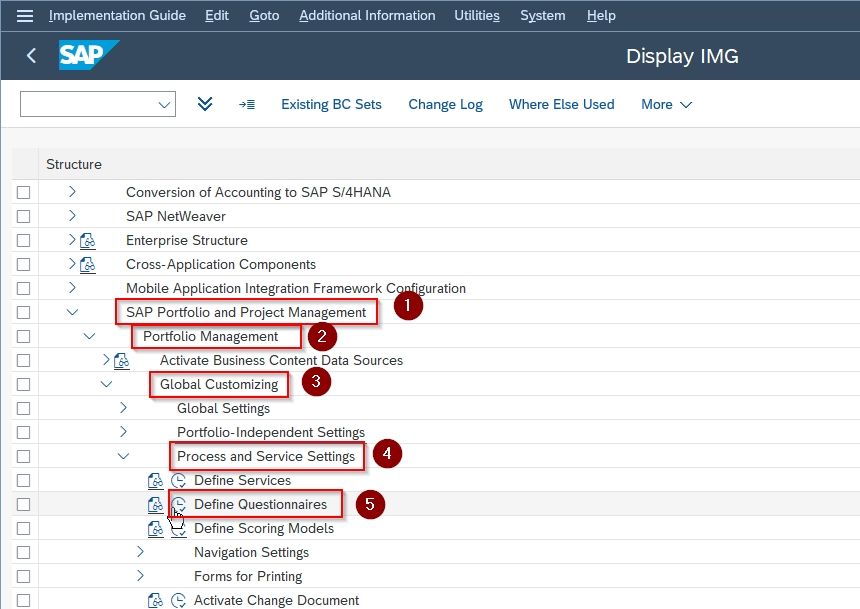Viewport: 860px width, 609px height.
Task: Check the box for Navigation Settings row
Action: (x=24, y=552)
